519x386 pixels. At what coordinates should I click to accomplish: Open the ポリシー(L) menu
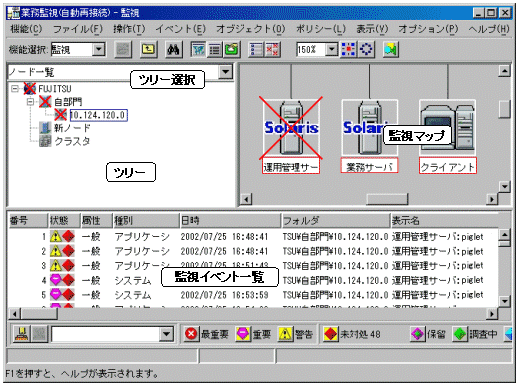click(x=321, y=29)
